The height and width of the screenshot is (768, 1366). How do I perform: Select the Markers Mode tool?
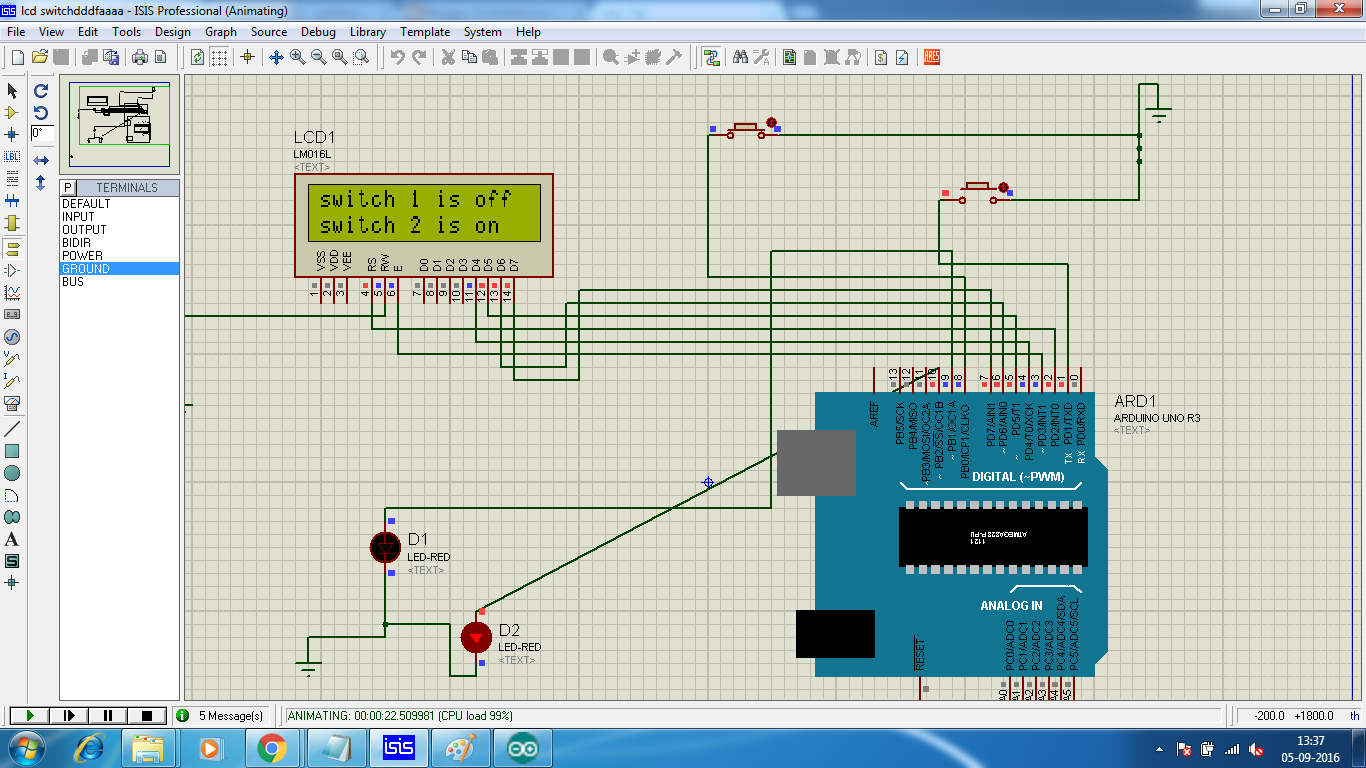tap(12, 582)
